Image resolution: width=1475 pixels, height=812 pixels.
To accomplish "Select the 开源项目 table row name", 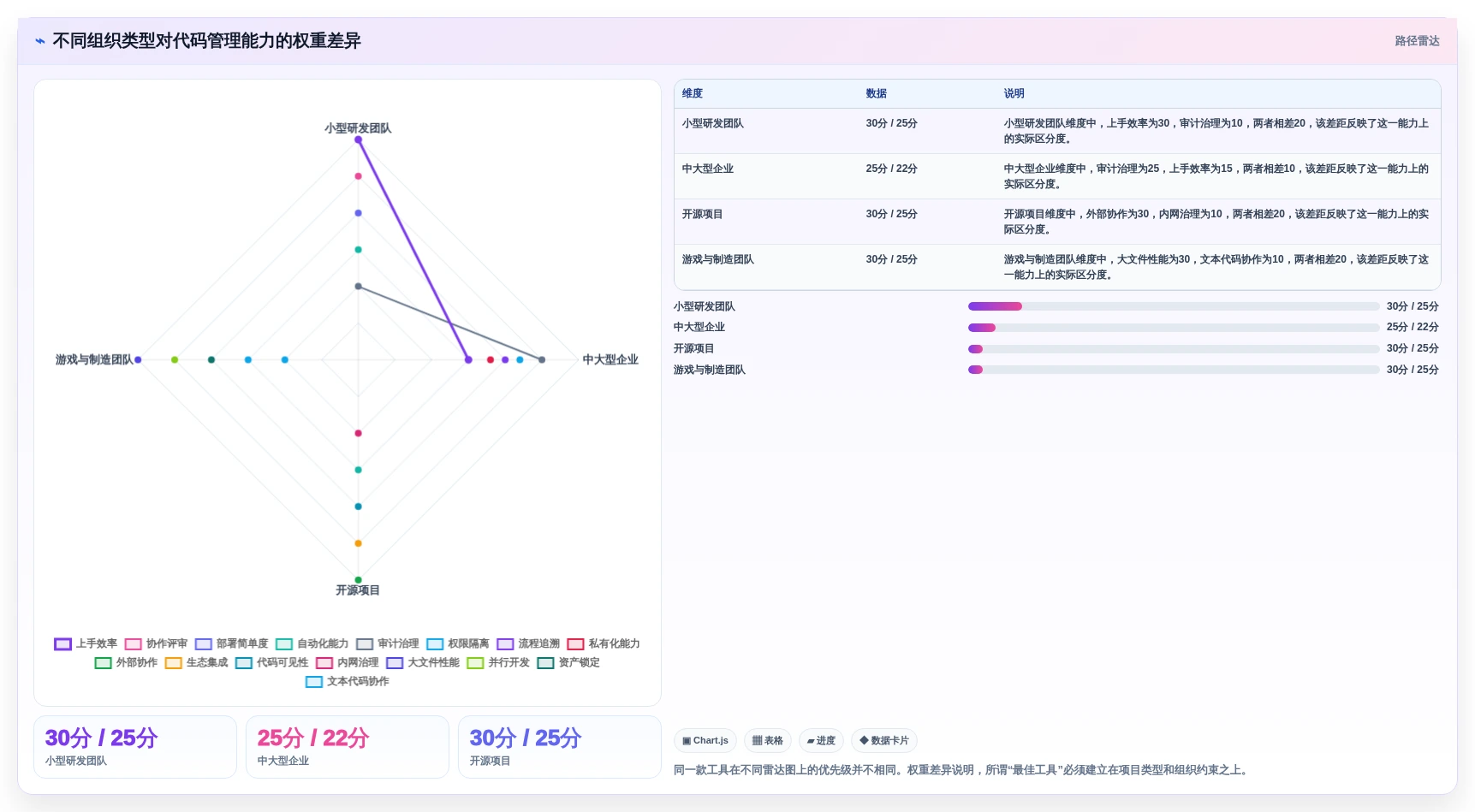I will coord(702,215).
